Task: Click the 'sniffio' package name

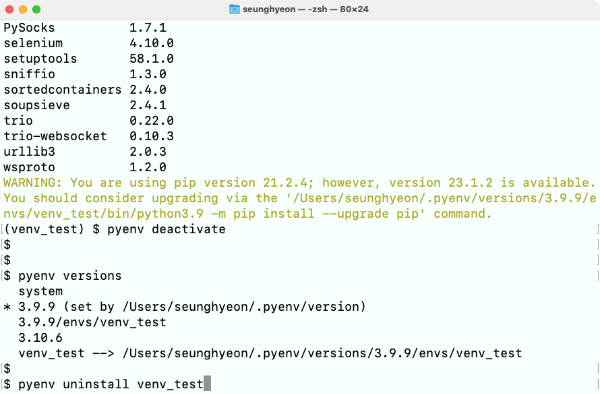Action: click(29, 74)
